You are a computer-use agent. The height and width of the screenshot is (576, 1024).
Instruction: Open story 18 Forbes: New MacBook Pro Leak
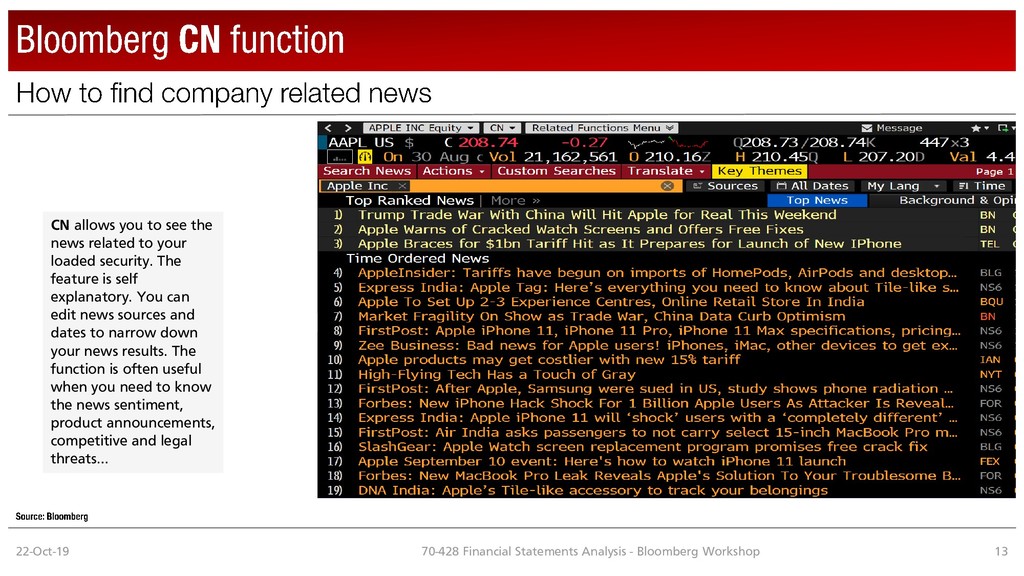[x=659, y=475]
